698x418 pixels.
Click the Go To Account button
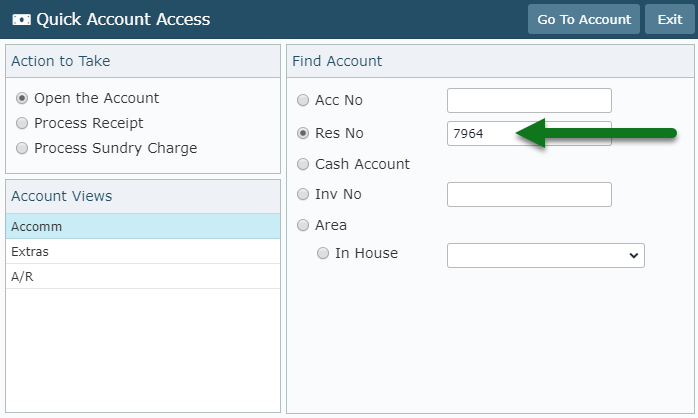[584, 19]
